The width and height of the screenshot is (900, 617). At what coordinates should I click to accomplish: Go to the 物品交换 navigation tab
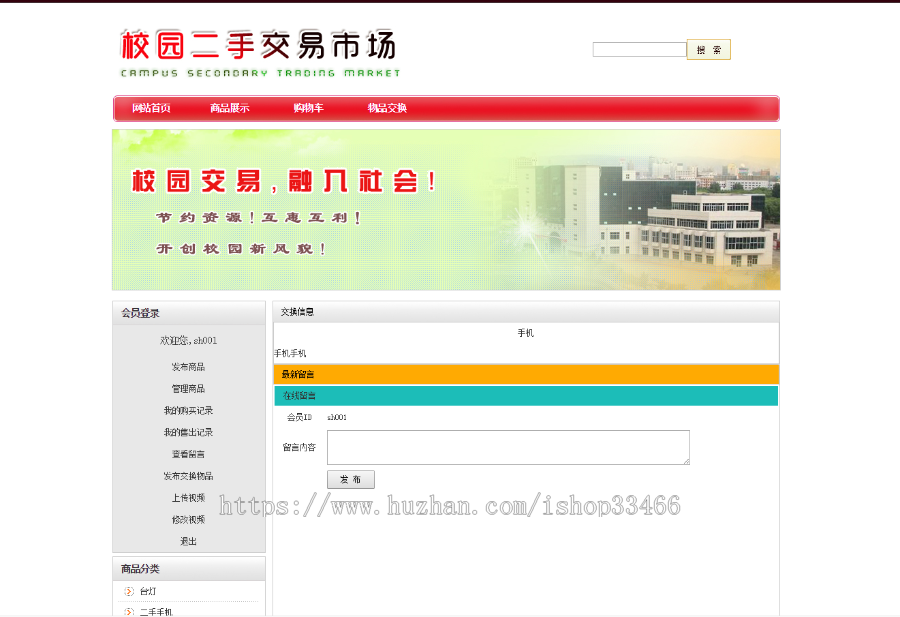coord(385,108)
